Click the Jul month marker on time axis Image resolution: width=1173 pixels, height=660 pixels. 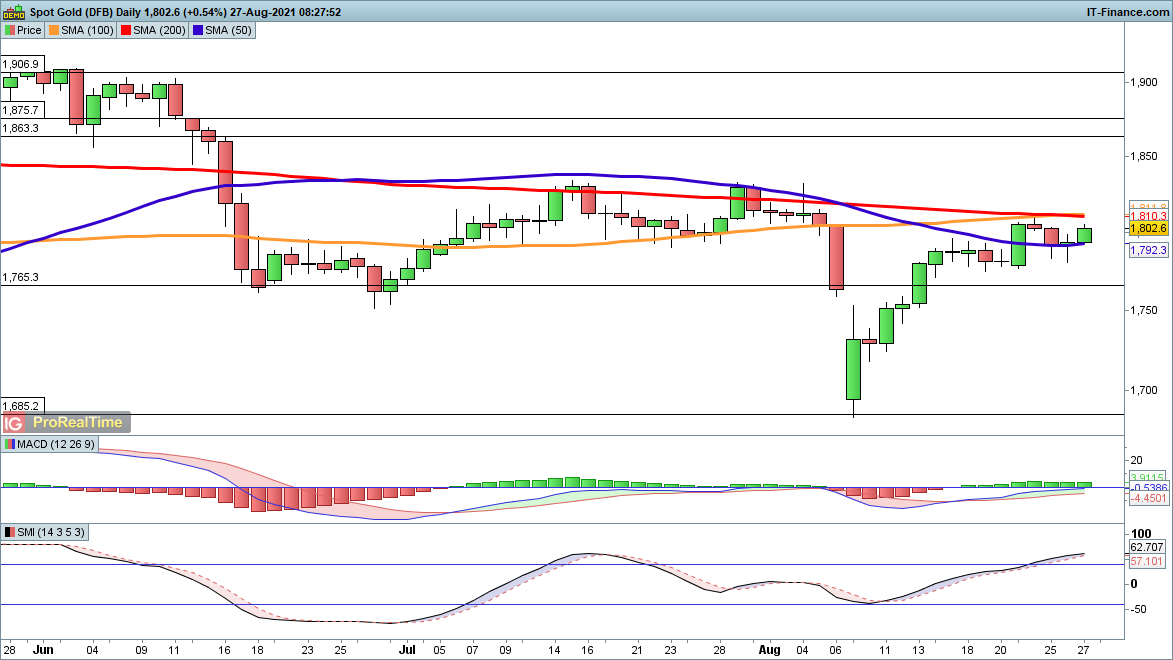click(x=405, y=648)
